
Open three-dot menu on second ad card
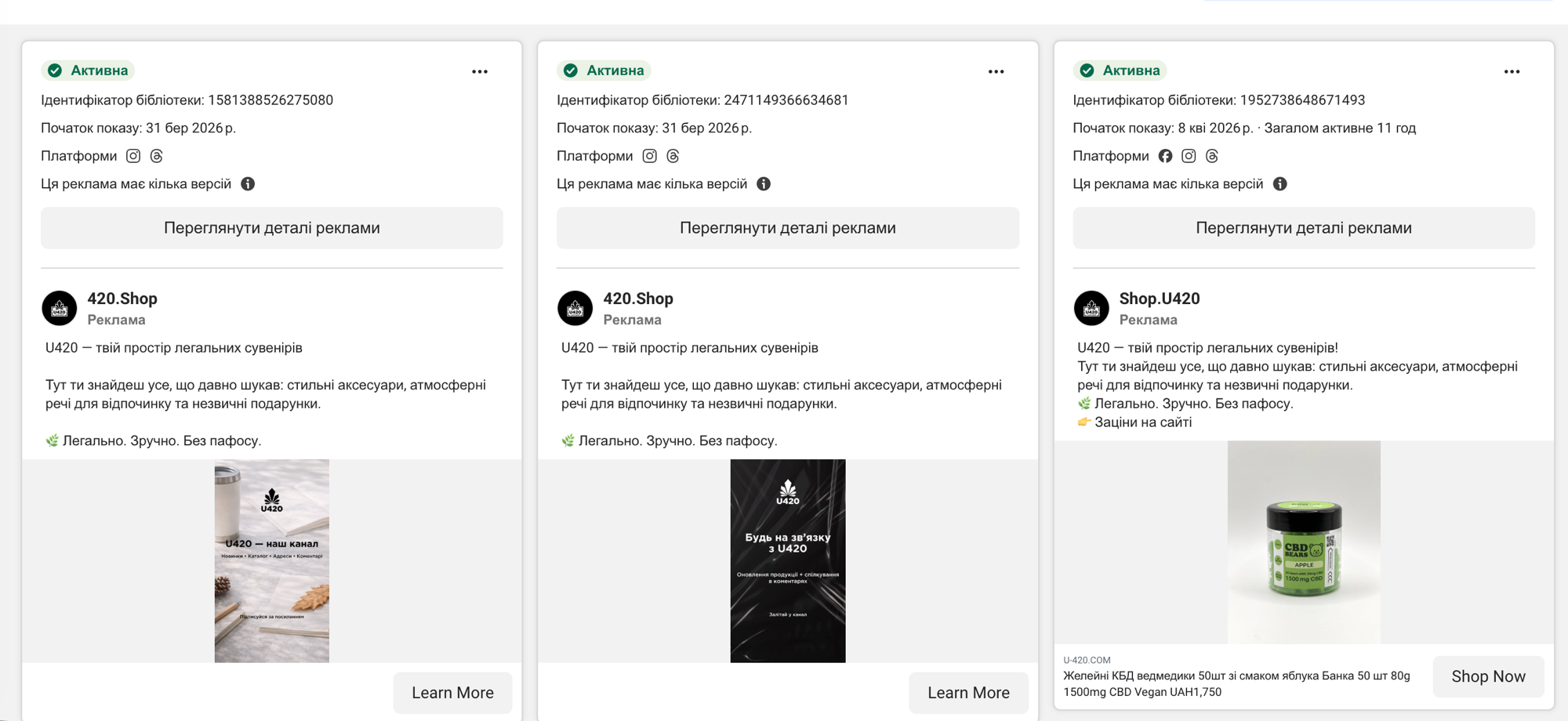pos(996,71)
